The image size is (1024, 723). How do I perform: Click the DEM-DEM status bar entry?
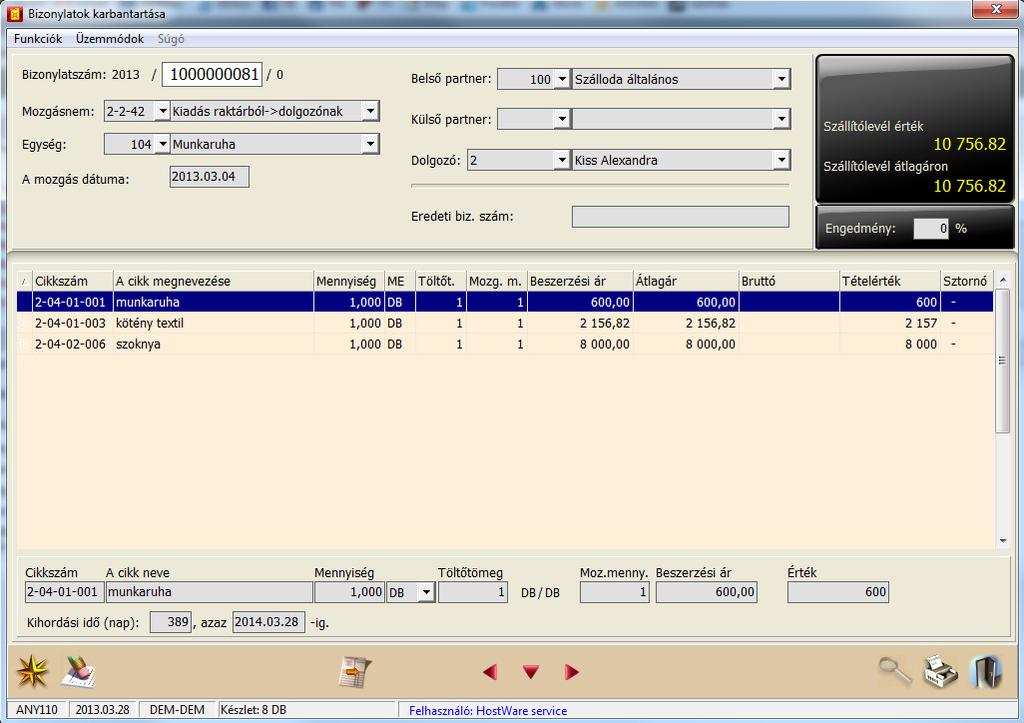pos(177,710)
